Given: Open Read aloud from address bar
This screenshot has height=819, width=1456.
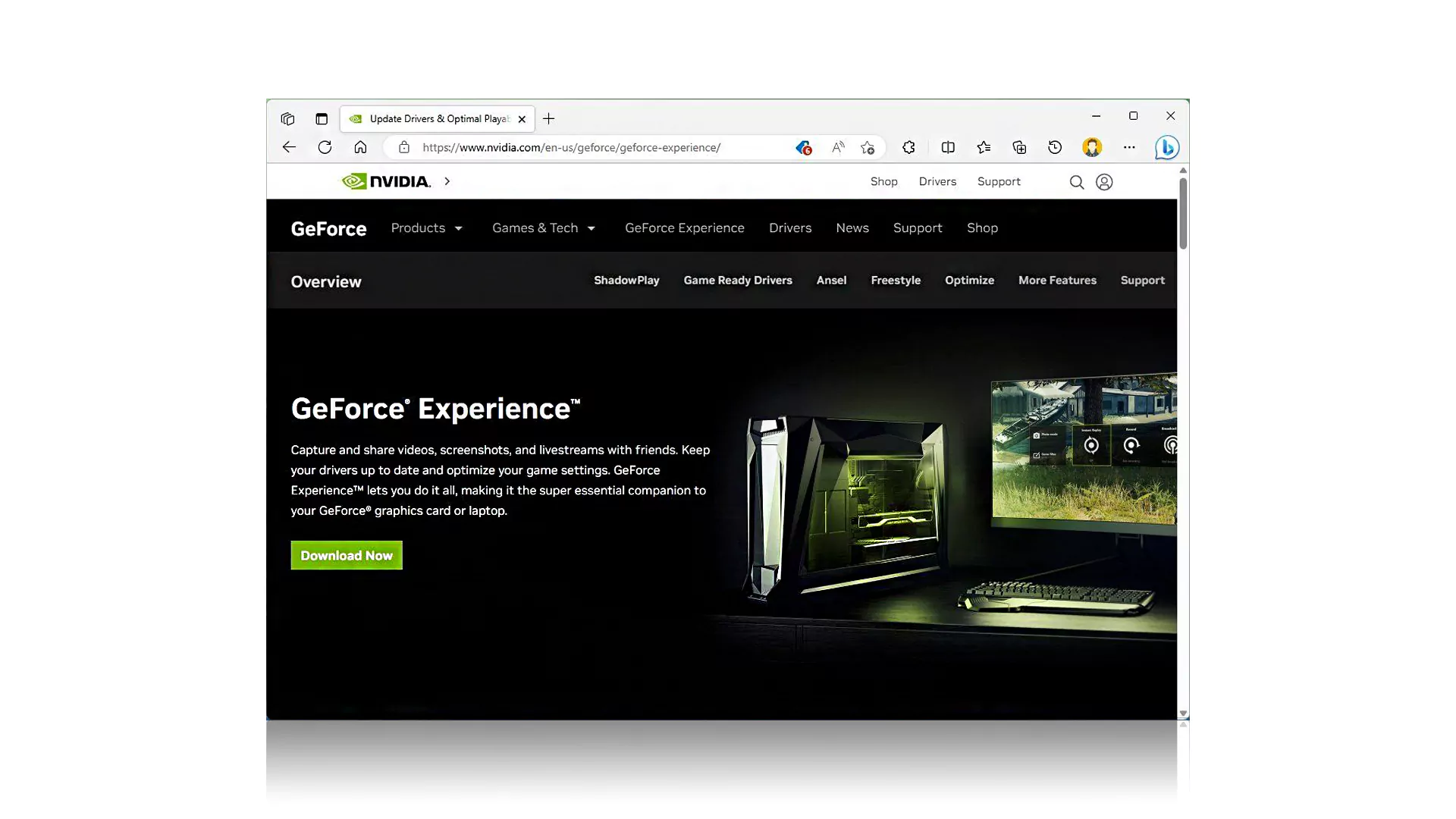Looking at the screenshot, I should pyautogui.click(x=838, y=147).
